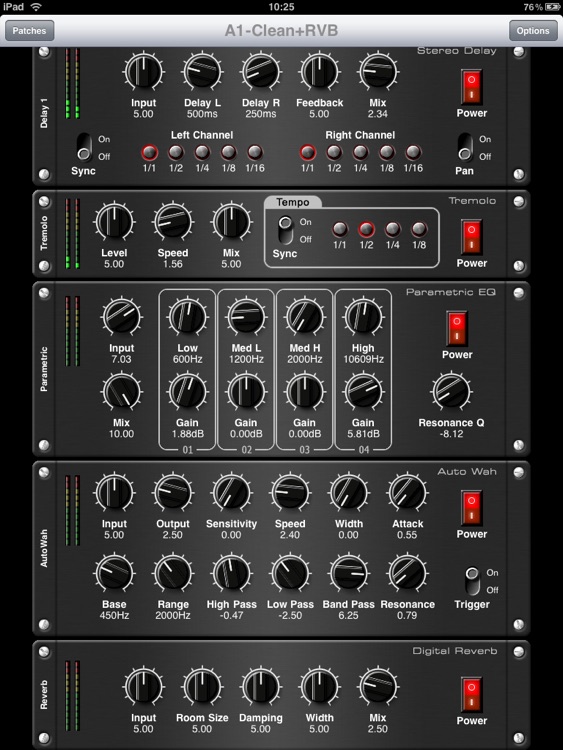Toggle the Digital Reverb power switch
Image resolution: width=563 pixels, height=750 pixels.
[x=471, y=694]
